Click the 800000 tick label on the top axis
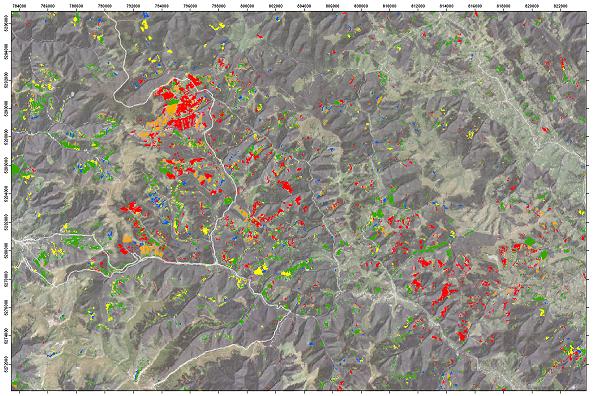Image resolution: width=595 pixels, height=396 pixels. (x=247, y=5)
